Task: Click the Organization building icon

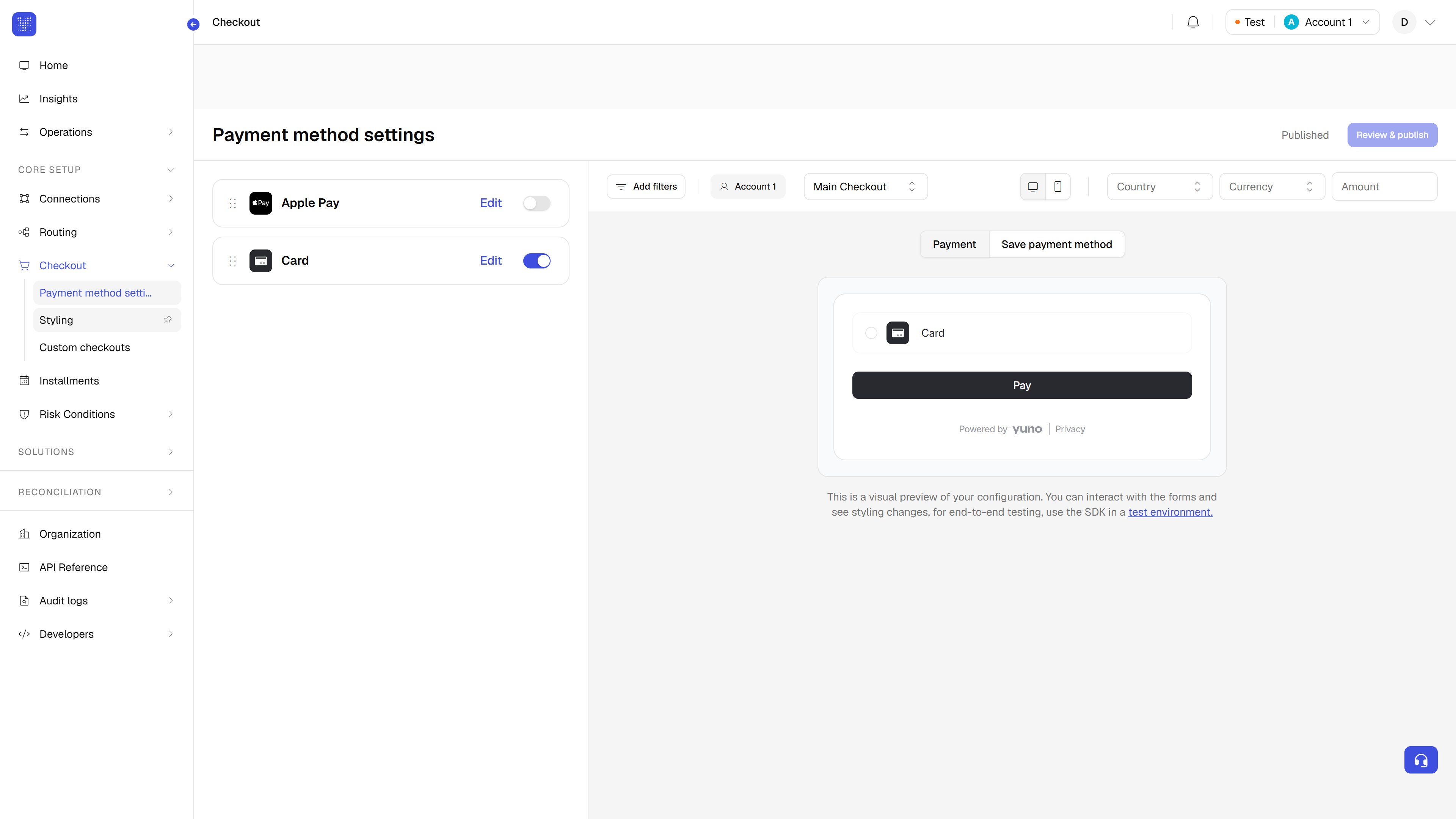Action: pyautogui.click(x=24, y=534)
